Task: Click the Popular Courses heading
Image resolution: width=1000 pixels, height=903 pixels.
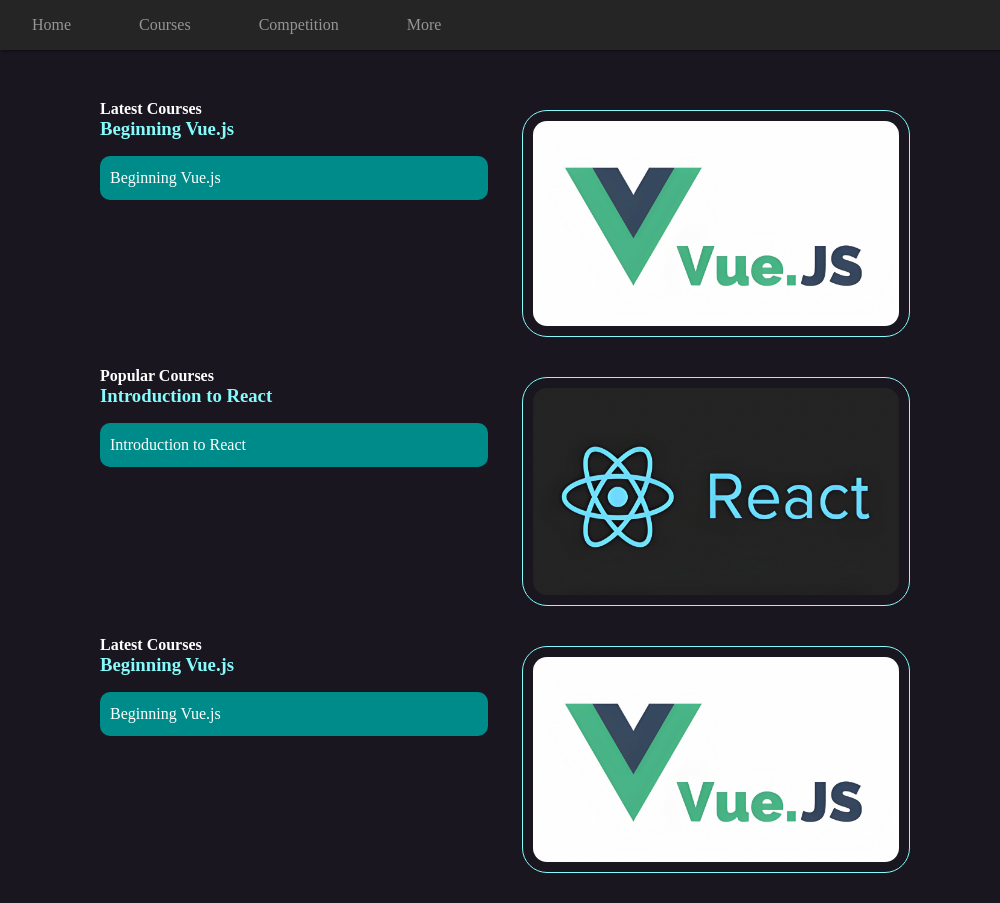Action: pos(157,376)
